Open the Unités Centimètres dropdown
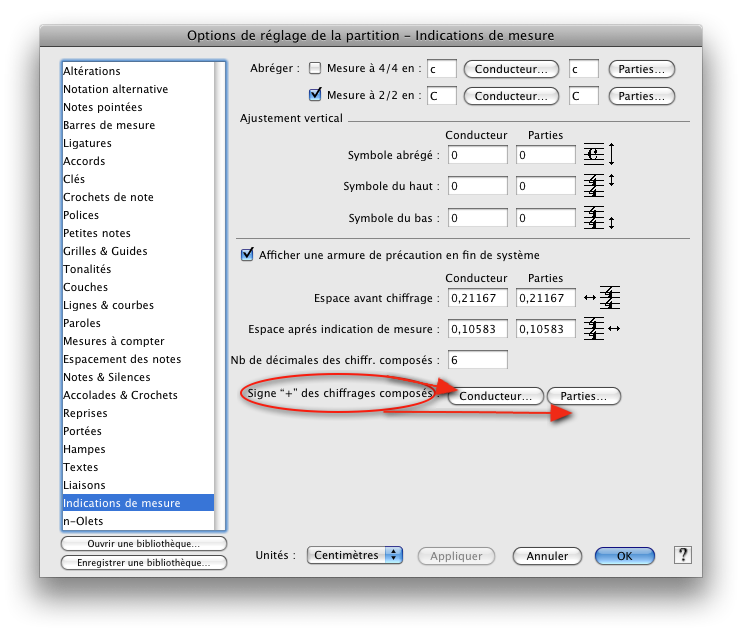The width and height of the screenshot is (742, 632). coord(354,555)
